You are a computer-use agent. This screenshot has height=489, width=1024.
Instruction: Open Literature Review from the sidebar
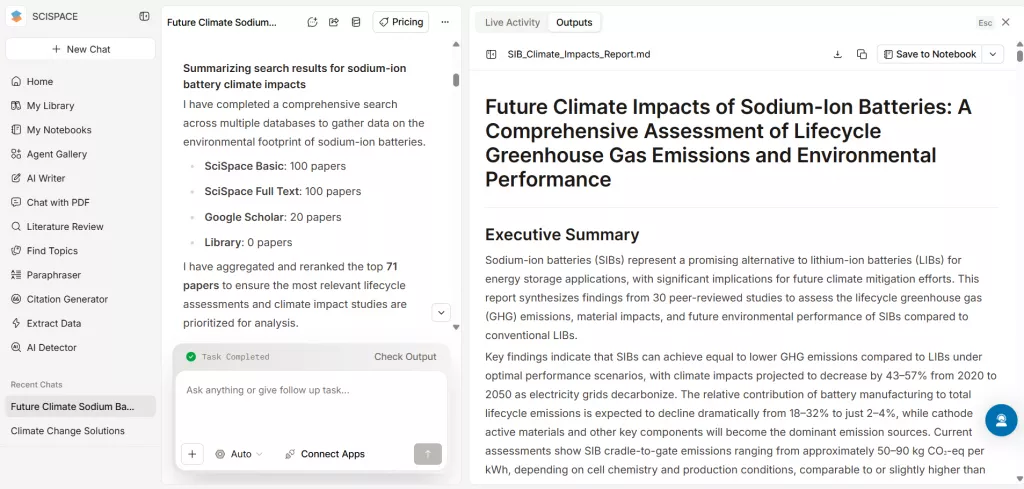click(x=65, y=227)
